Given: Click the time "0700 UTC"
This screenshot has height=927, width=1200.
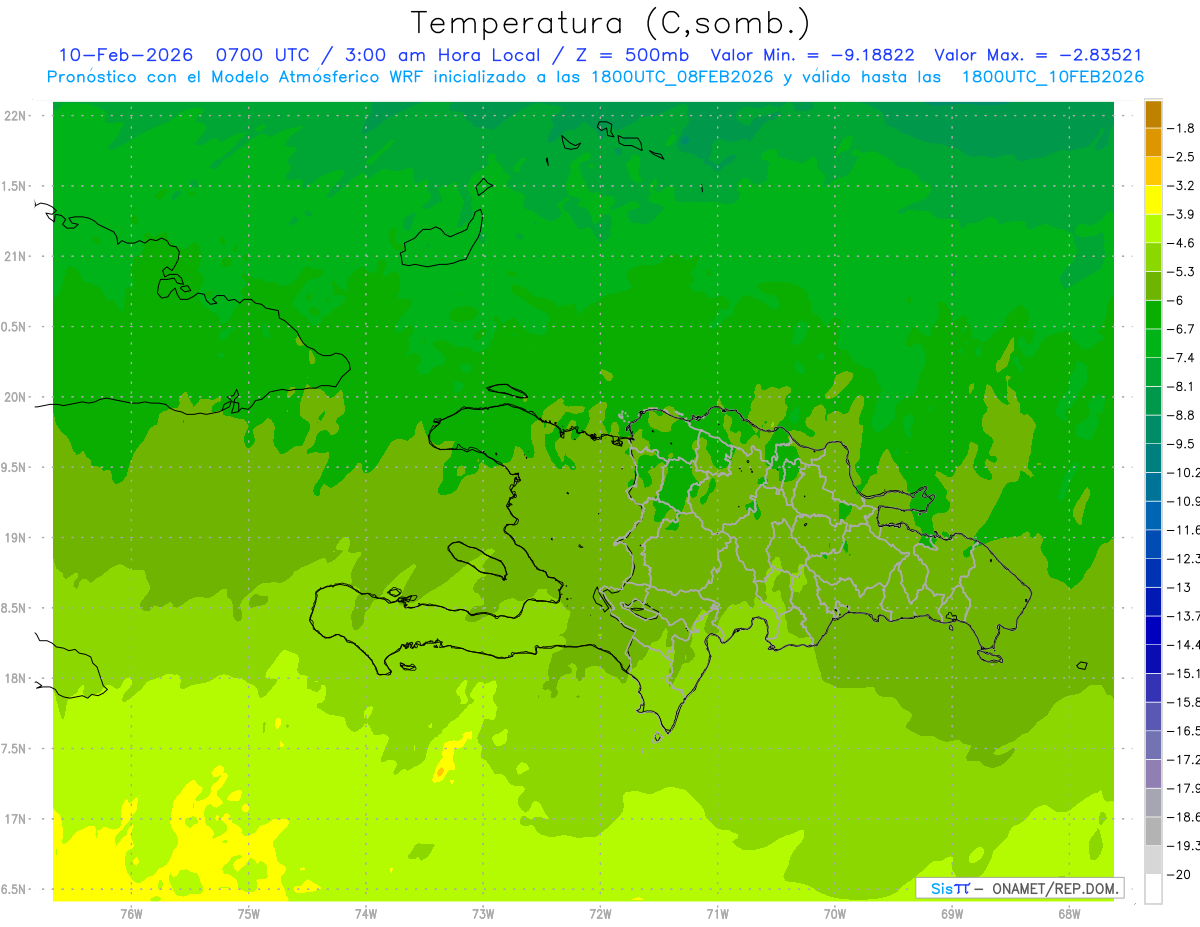Looking at the screenshot, I should (x=262, y=55).
